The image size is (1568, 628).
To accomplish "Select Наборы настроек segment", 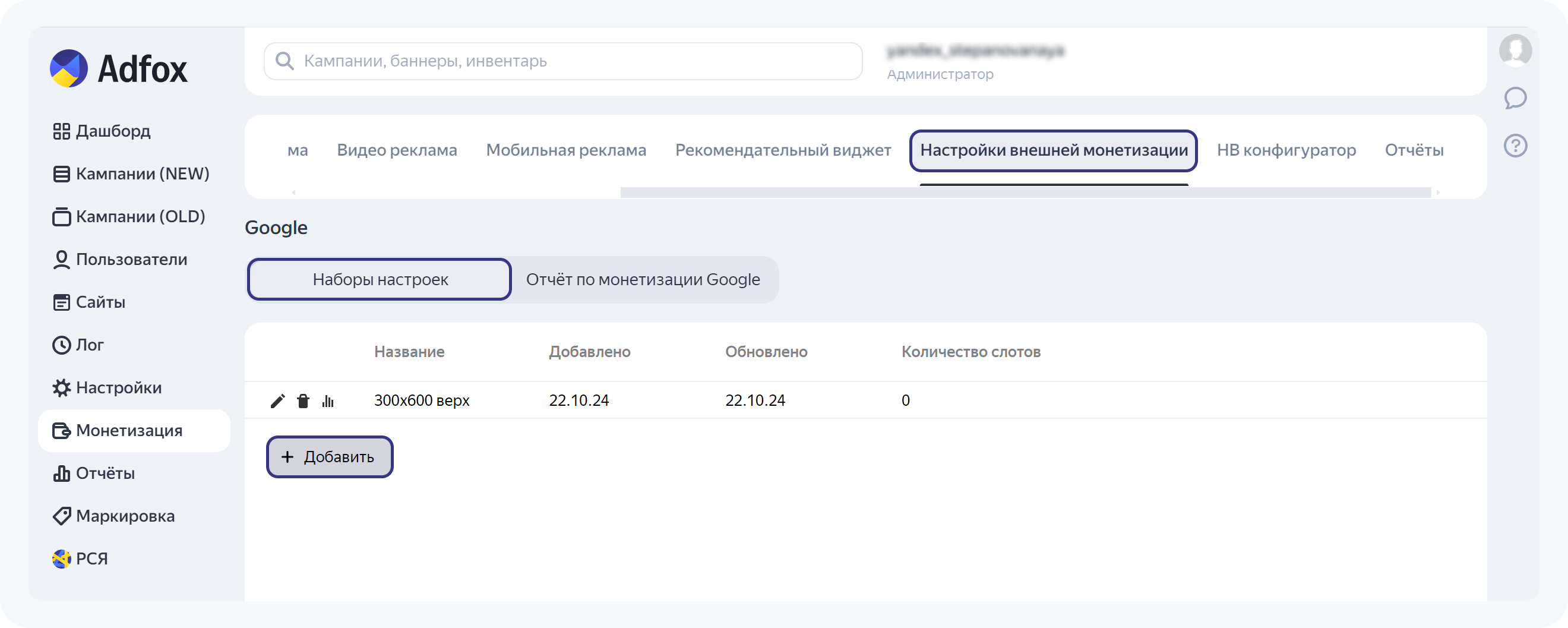I will 380,280.
